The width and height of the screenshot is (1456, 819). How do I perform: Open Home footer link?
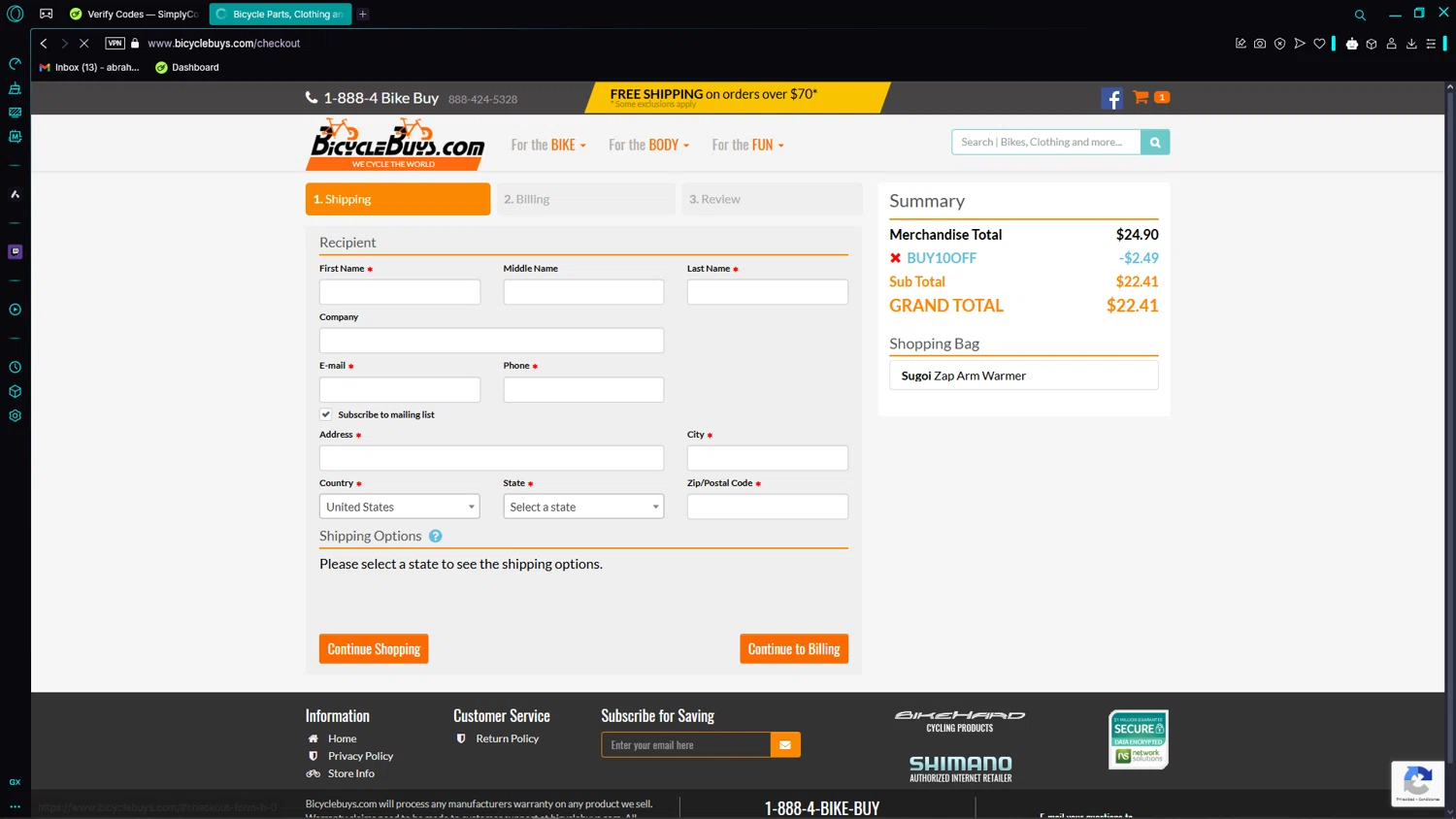pyautogui.click(x=342, y=738)
